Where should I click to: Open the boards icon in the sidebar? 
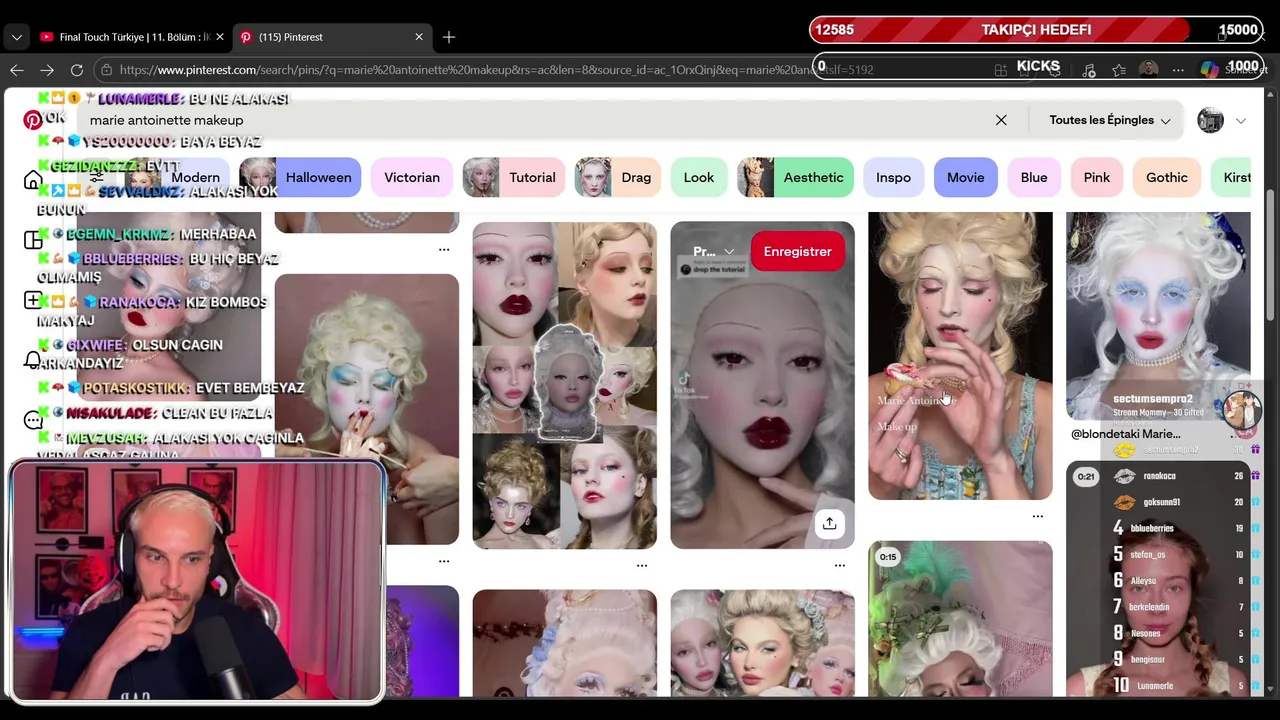[33, 240]
